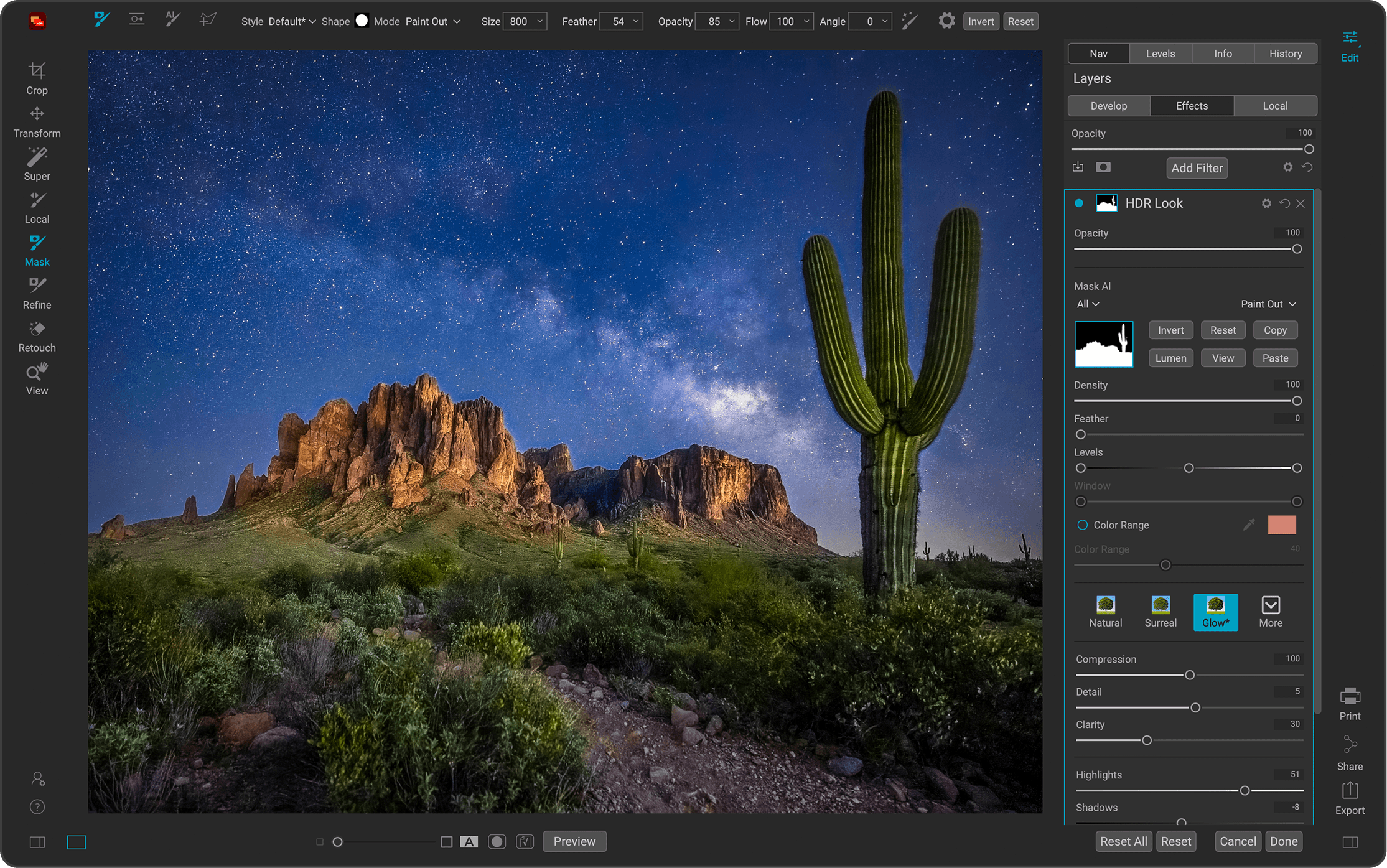Open the Retouch tool

(x=36, y=335)
